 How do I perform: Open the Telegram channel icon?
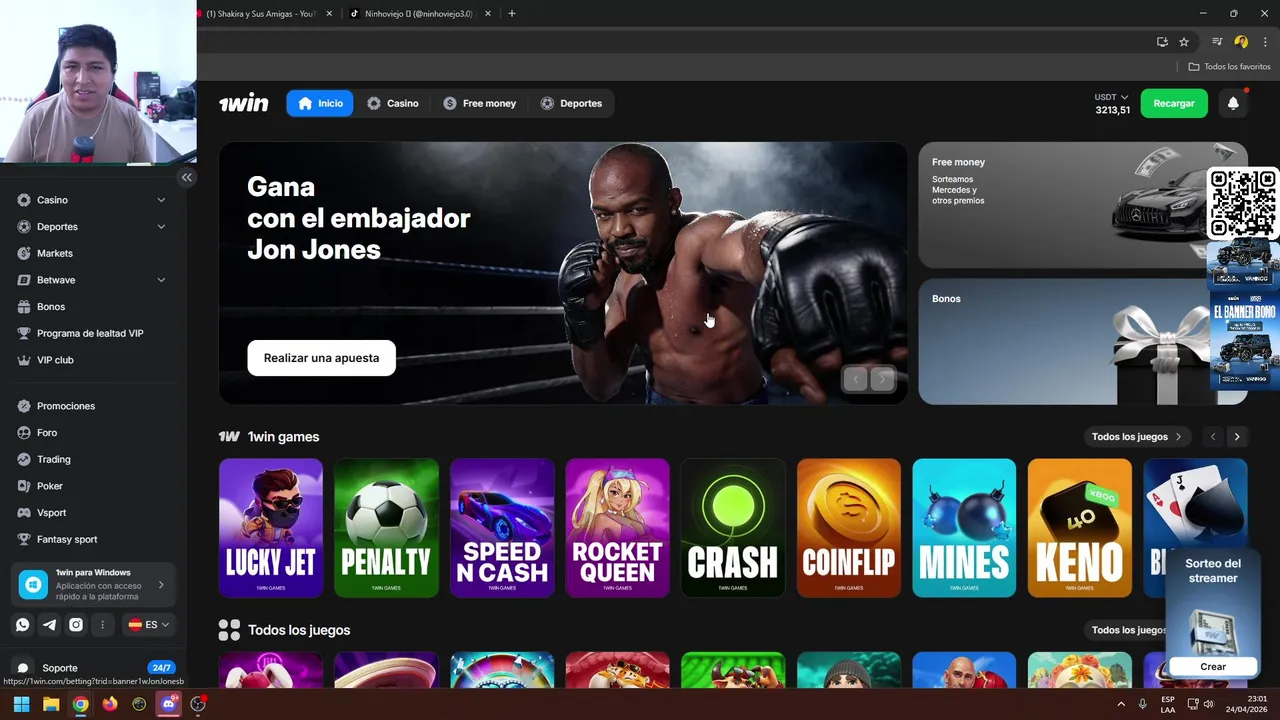tap(49, 624)
